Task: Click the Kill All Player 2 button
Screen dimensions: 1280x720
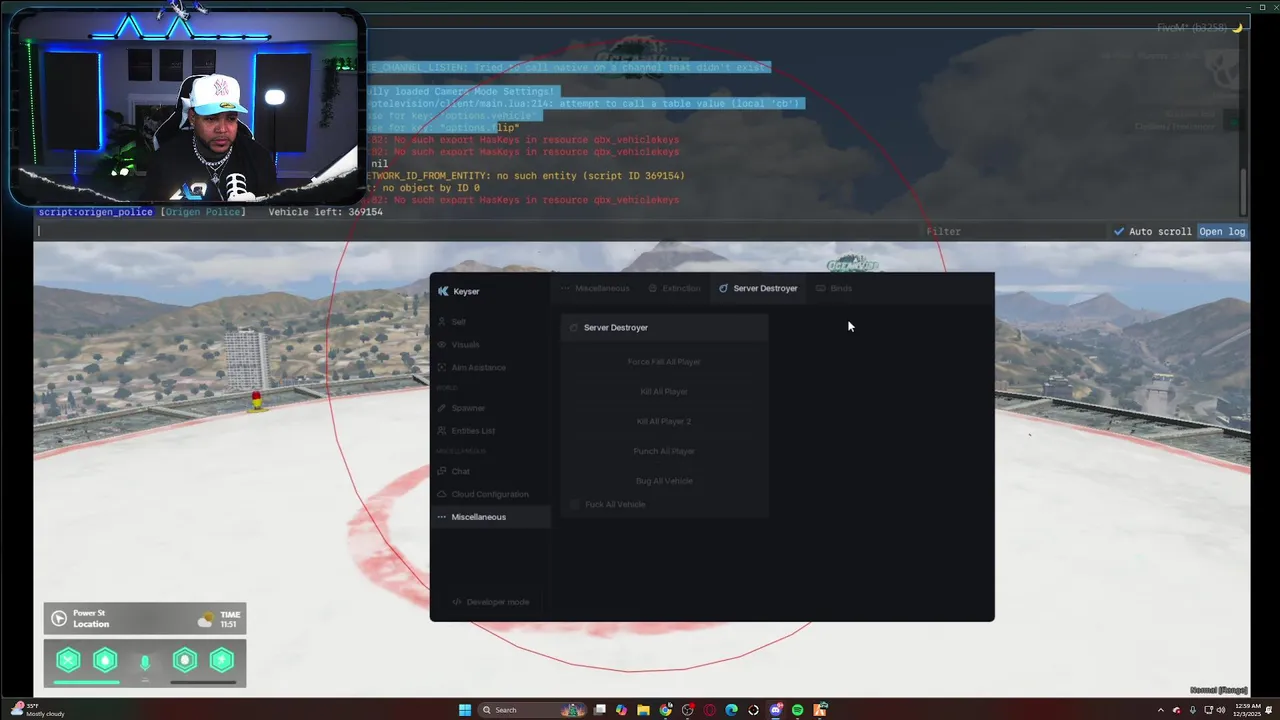Action: click(664, 421)
